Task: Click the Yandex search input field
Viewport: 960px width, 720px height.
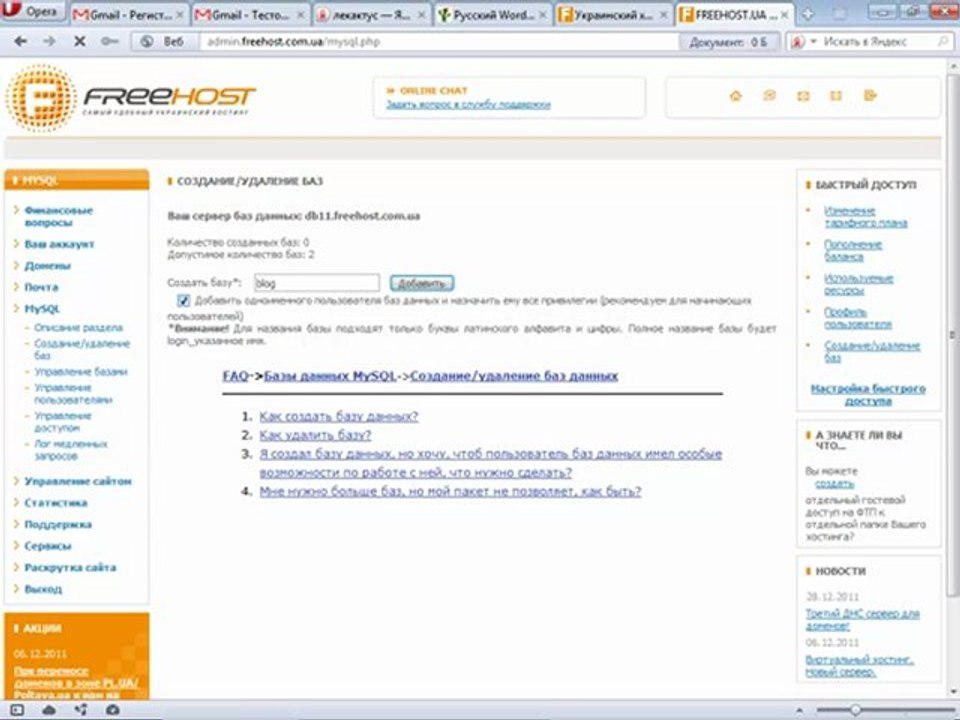Action: 877,42
